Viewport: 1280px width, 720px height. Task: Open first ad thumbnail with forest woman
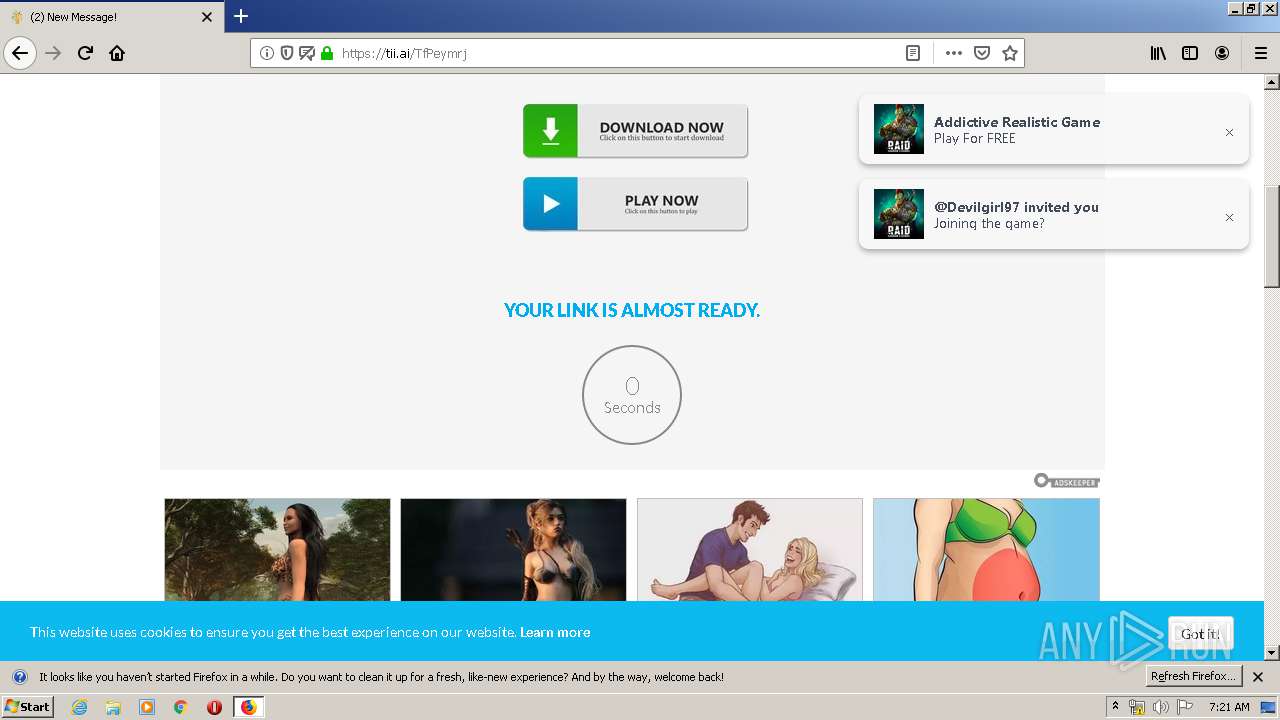(277, 550)
